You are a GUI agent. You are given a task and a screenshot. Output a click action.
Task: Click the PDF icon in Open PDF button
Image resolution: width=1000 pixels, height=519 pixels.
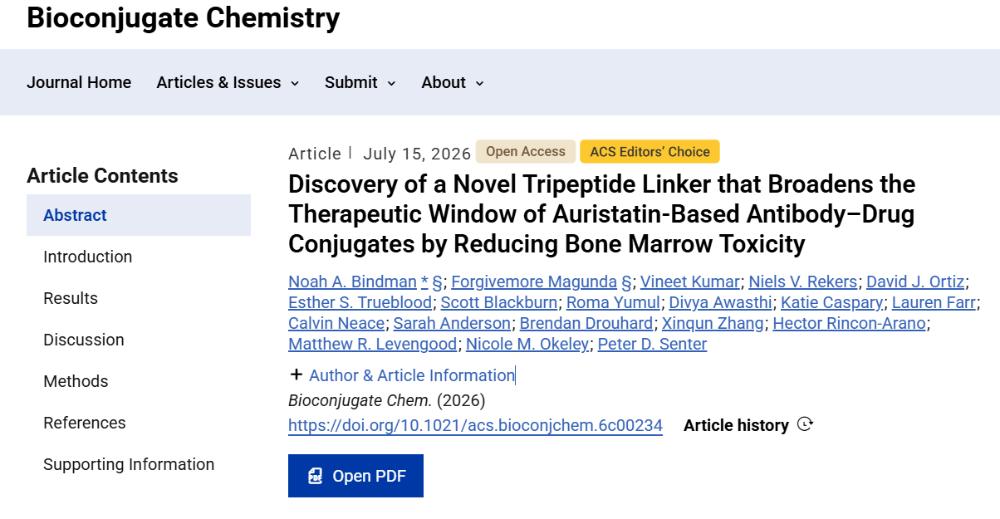tap(315, 476)
